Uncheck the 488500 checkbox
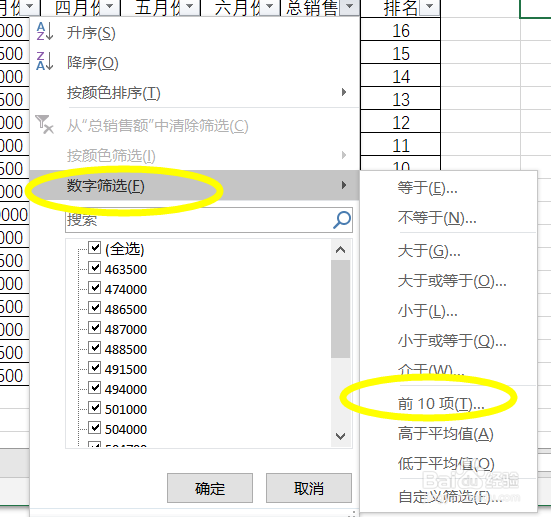This screenshot has width=551, height=517. [95, 348]
